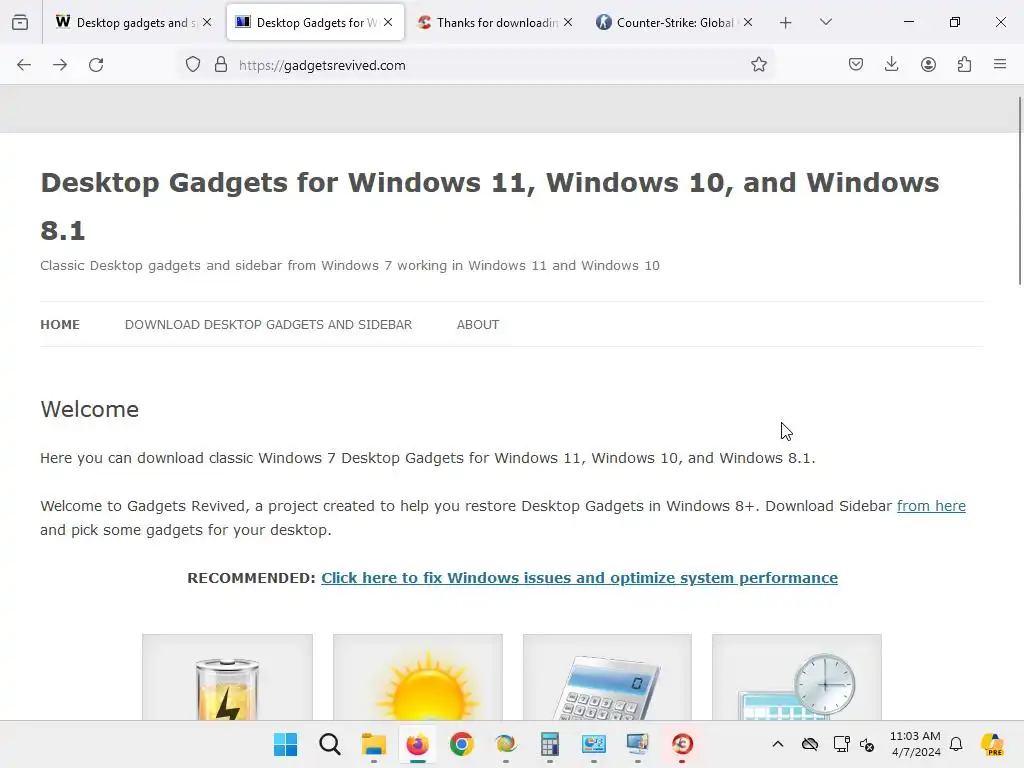Open Calculator app in taskbar
Viewport: 1024px width, 768px height.
[x=550, y=744]
